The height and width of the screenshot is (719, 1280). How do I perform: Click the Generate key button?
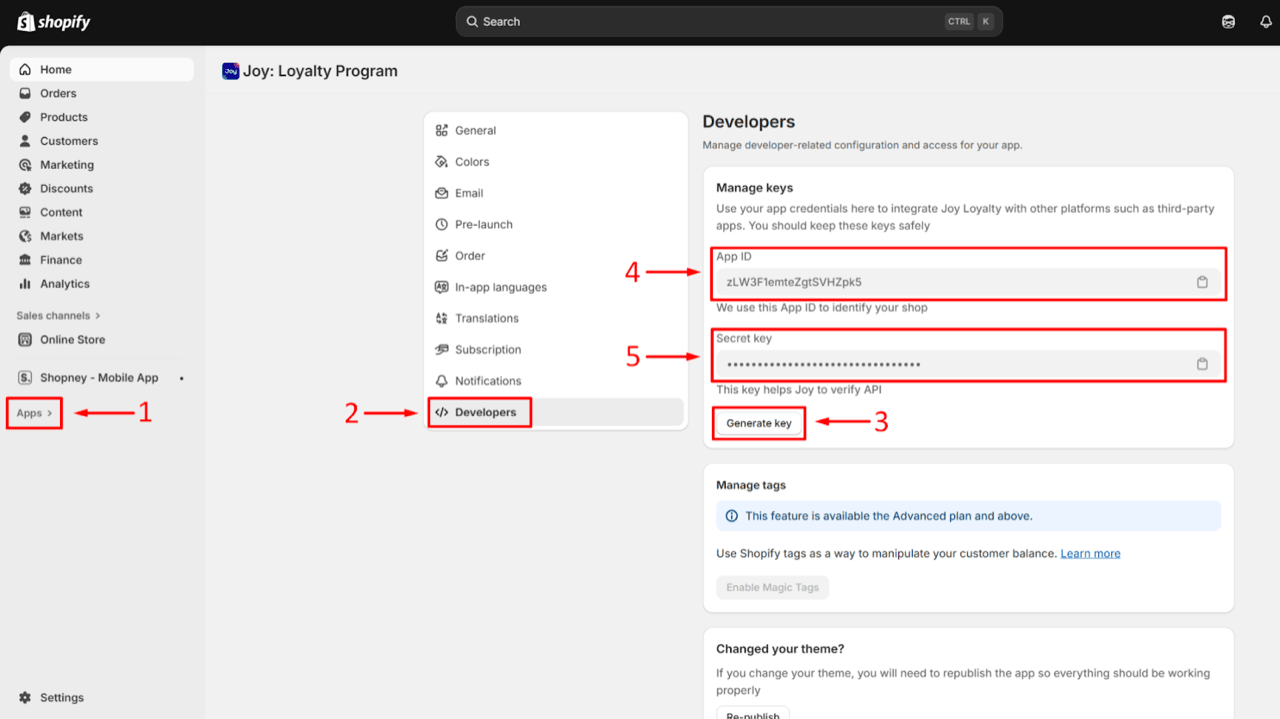point(759,423)
